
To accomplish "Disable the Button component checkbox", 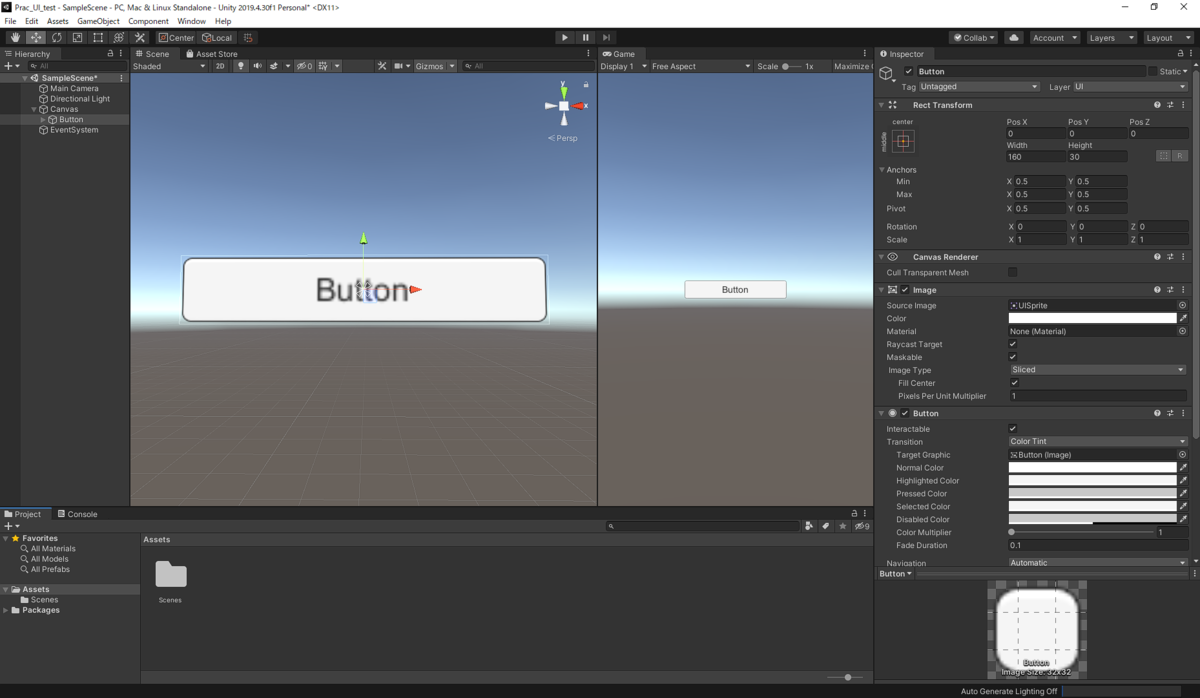I will 905,413.
